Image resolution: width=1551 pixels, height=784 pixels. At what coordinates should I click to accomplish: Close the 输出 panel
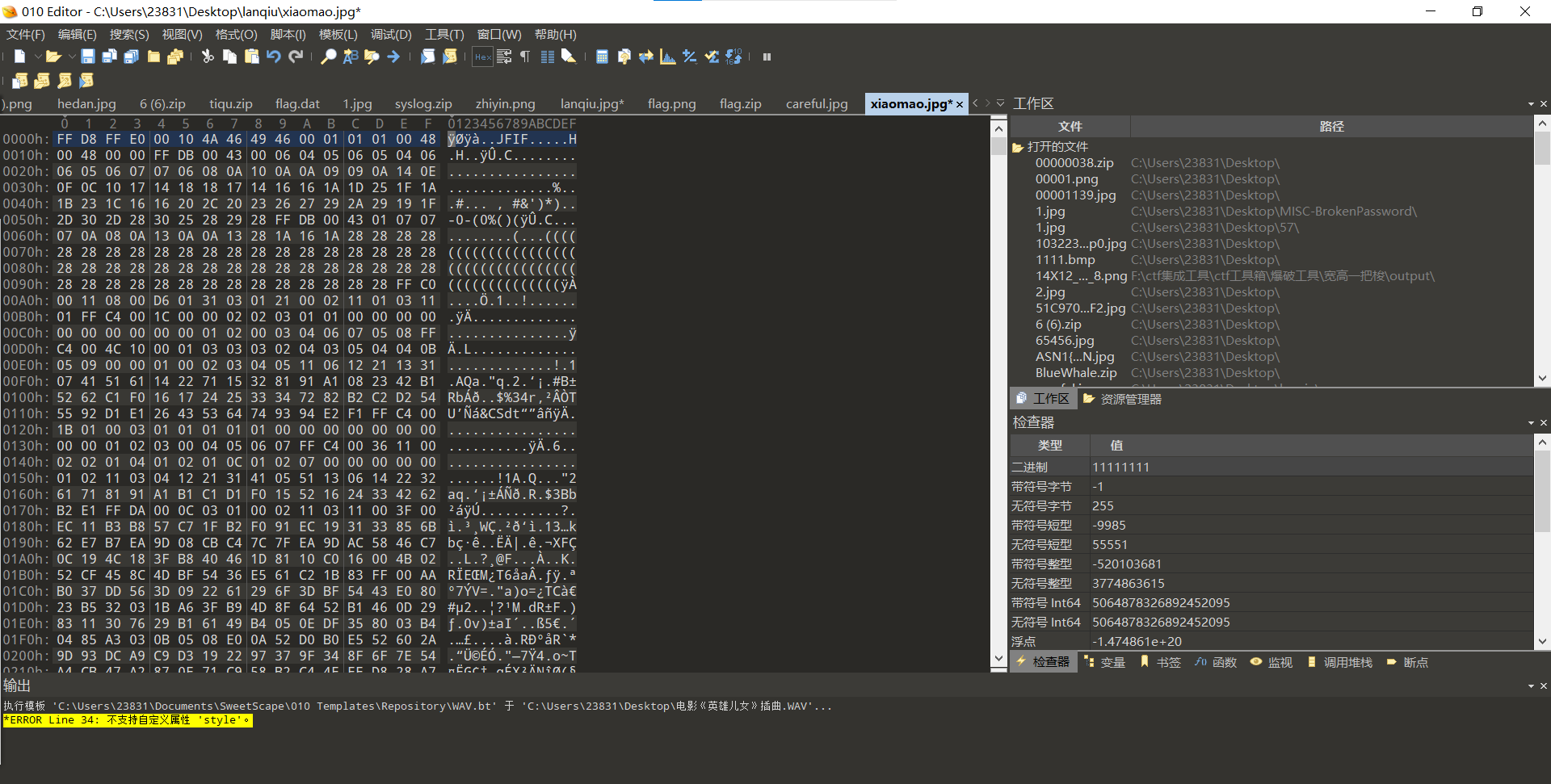pyautogui.click(x=1544, y=686)
